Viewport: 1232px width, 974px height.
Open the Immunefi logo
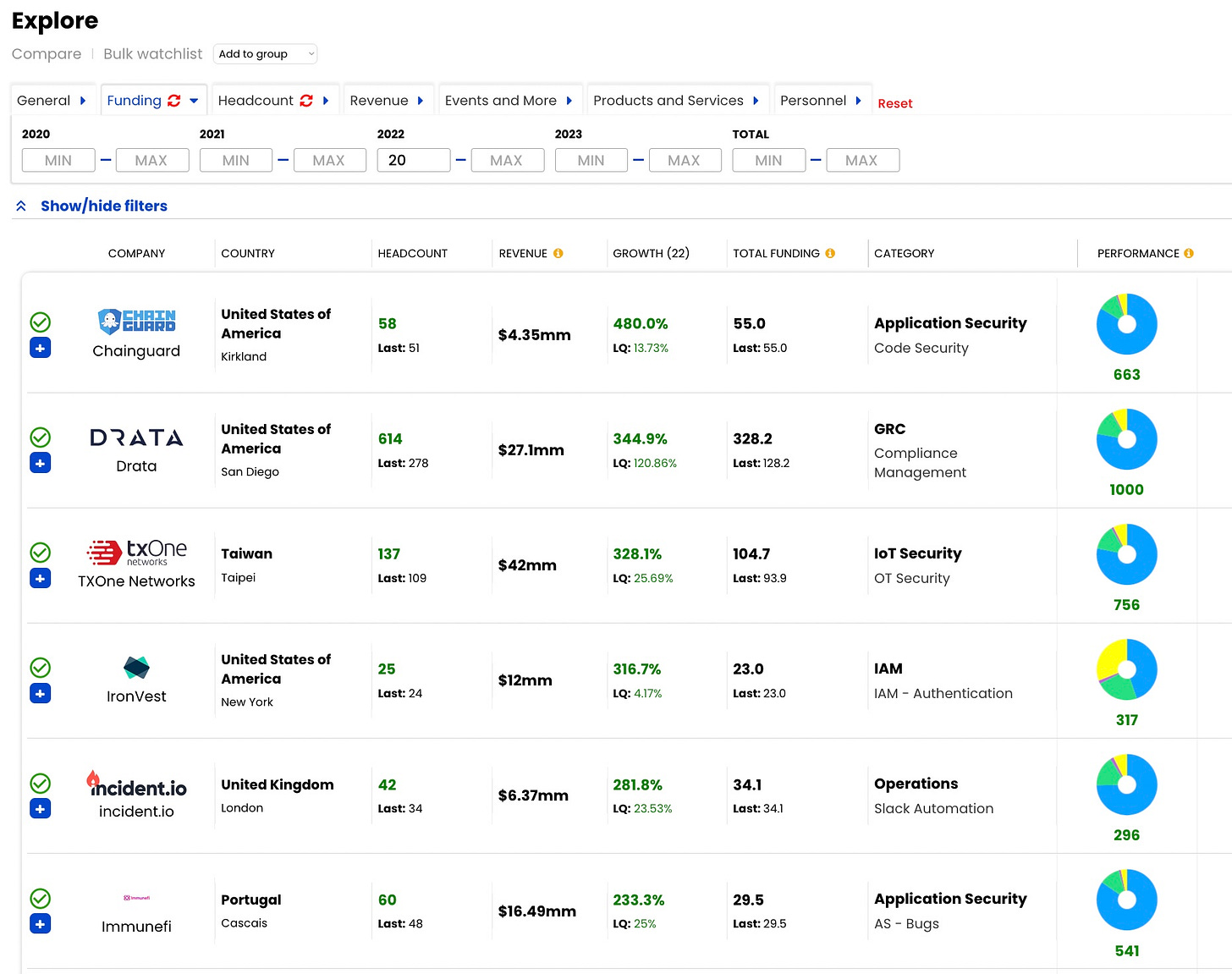point(136,898)
